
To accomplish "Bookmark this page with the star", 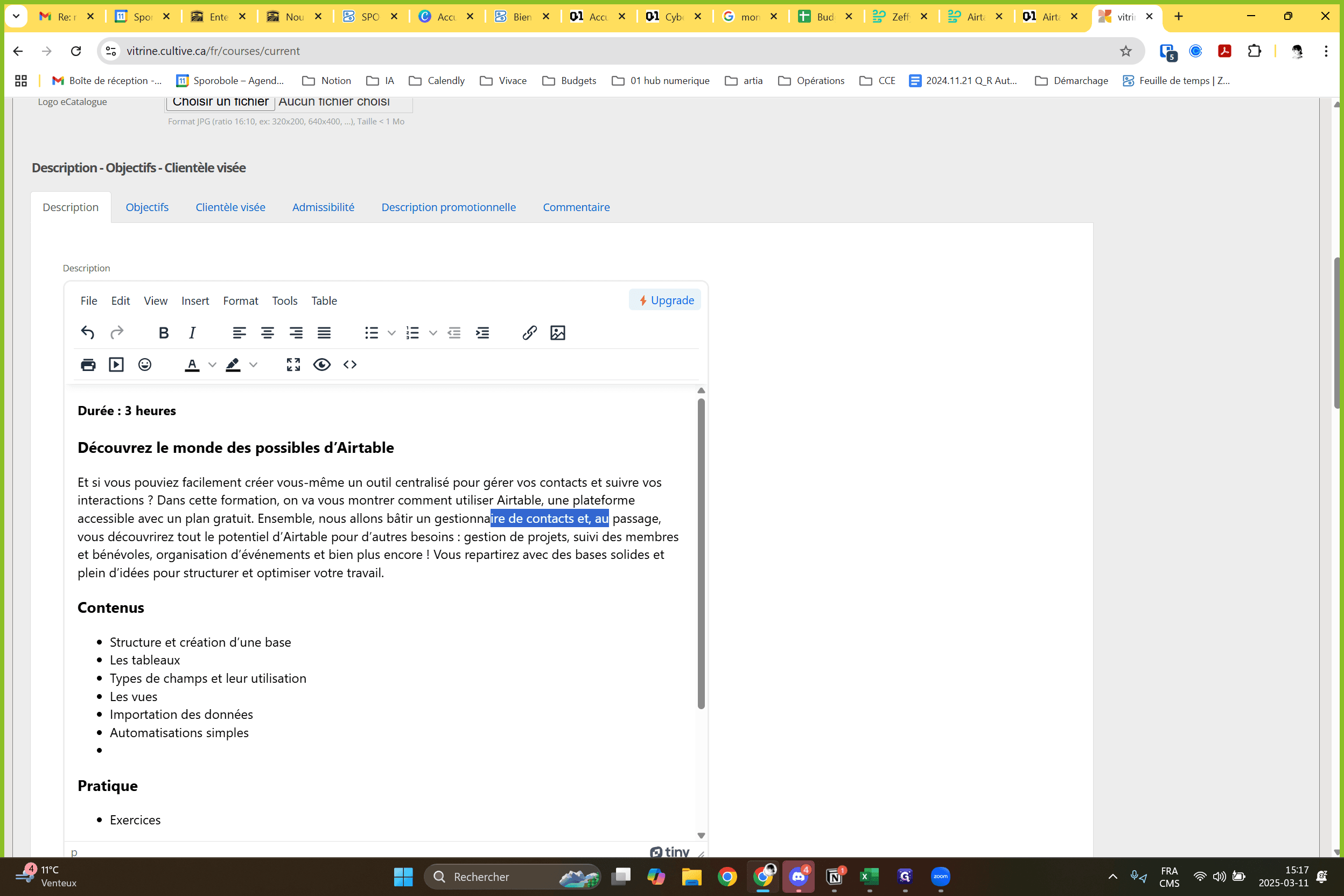I will pos(1126,51).
